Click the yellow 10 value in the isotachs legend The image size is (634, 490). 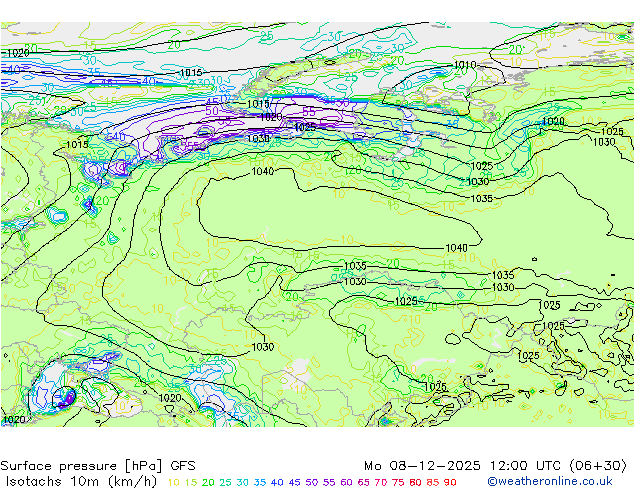point(173,482)
